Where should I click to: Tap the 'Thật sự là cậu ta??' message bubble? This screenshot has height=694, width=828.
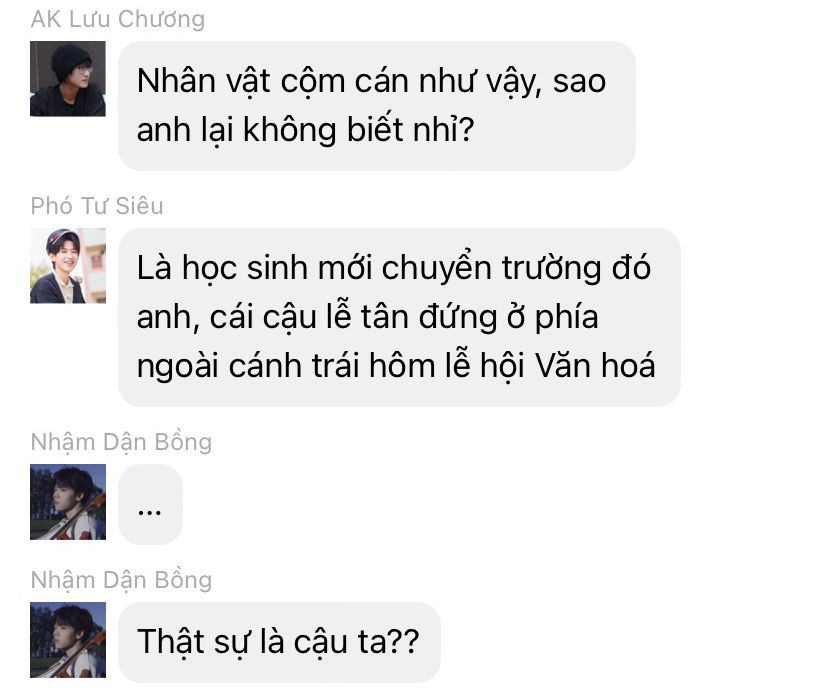[x=279, y=642]
